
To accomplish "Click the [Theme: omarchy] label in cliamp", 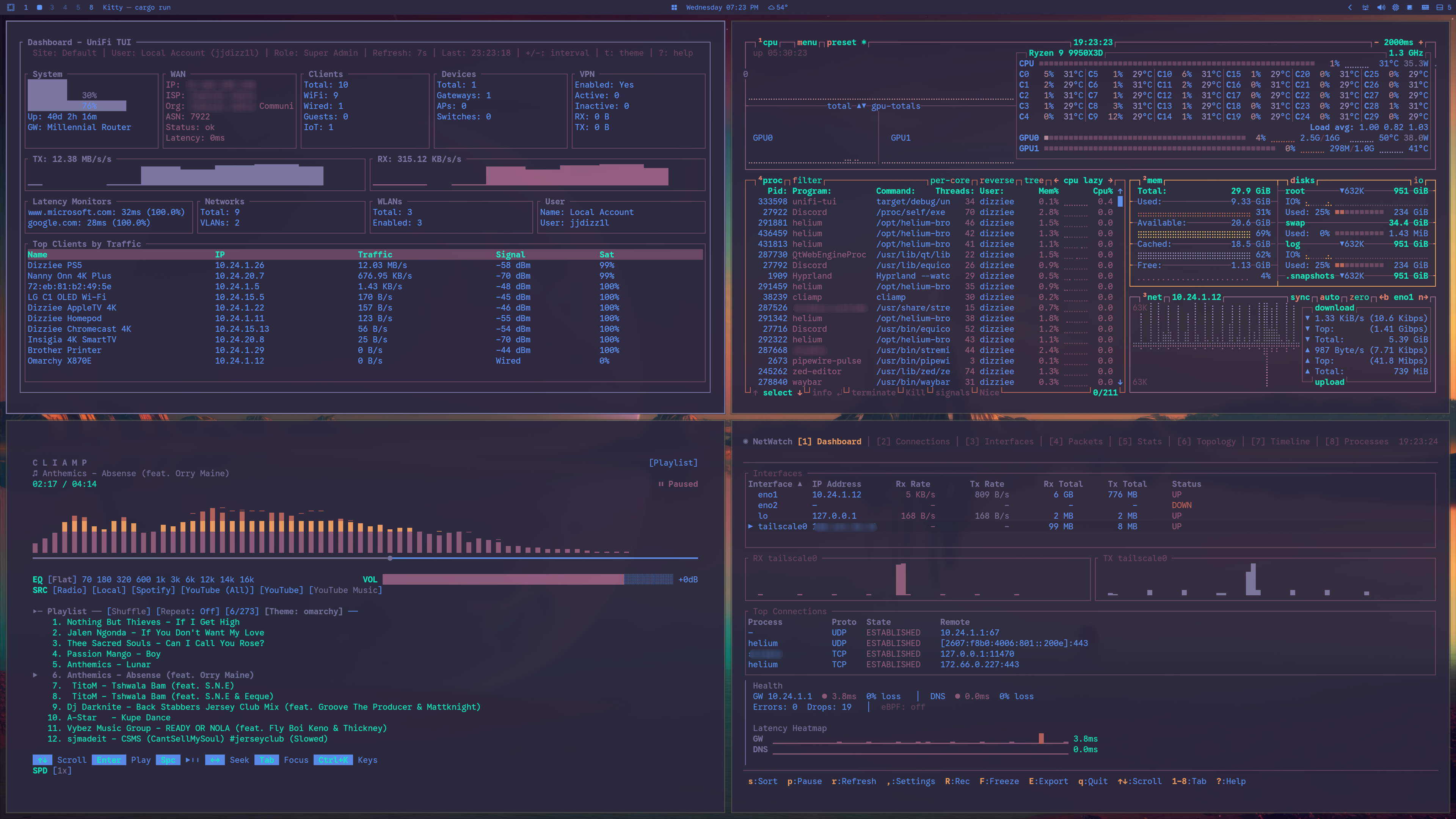I will tap(303, 611).
